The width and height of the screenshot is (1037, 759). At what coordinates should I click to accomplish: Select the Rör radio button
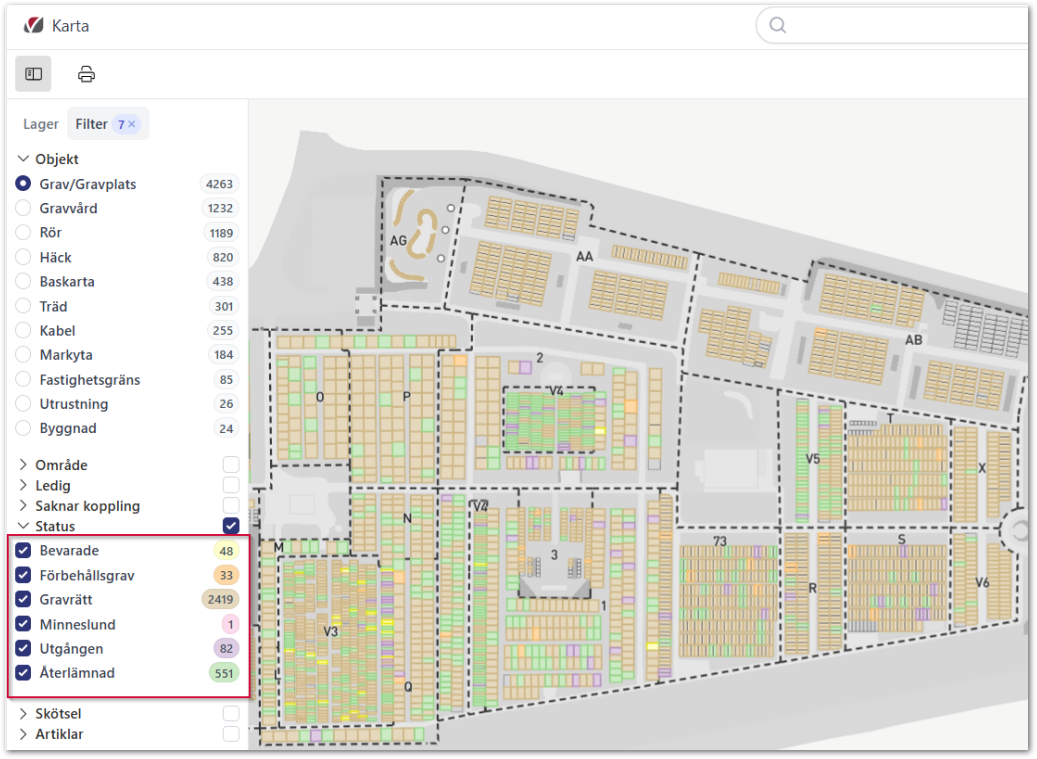[23, 233]
